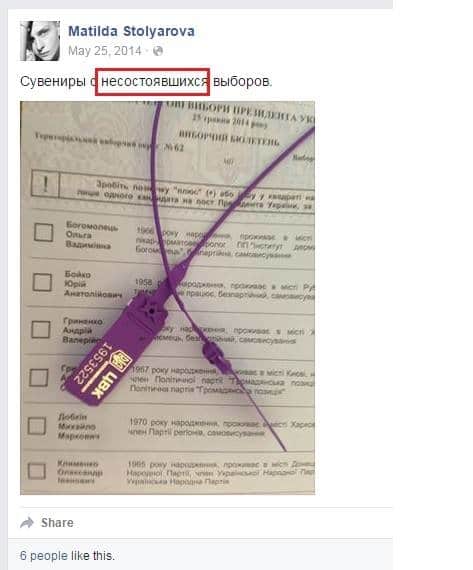Image resolution: width=473 pixels, height=570 pixels.
Task: Open Matilda Stolyarova's profile picture
Action: tap(40, 41)
